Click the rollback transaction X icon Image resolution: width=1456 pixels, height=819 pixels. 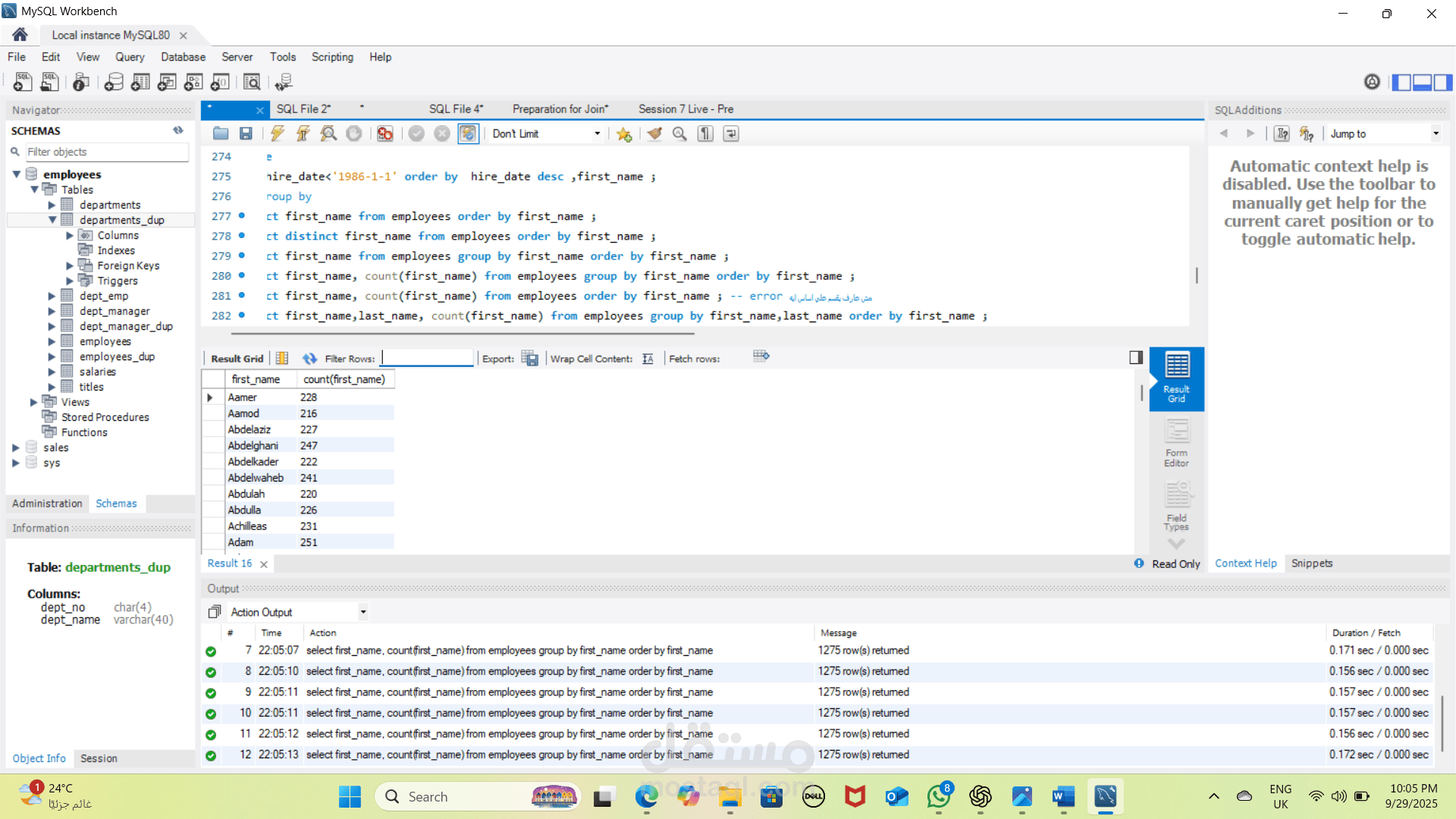pyautogui.click(x=442, y=133)
